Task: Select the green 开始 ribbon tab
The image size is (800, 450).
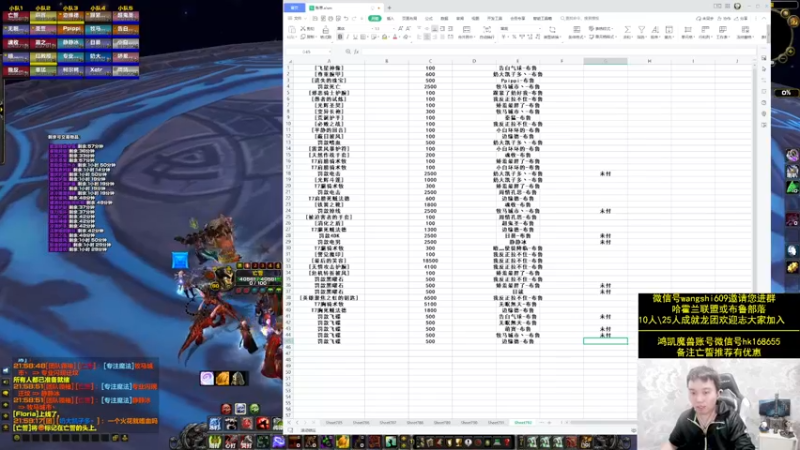Action: coord(375,19)
